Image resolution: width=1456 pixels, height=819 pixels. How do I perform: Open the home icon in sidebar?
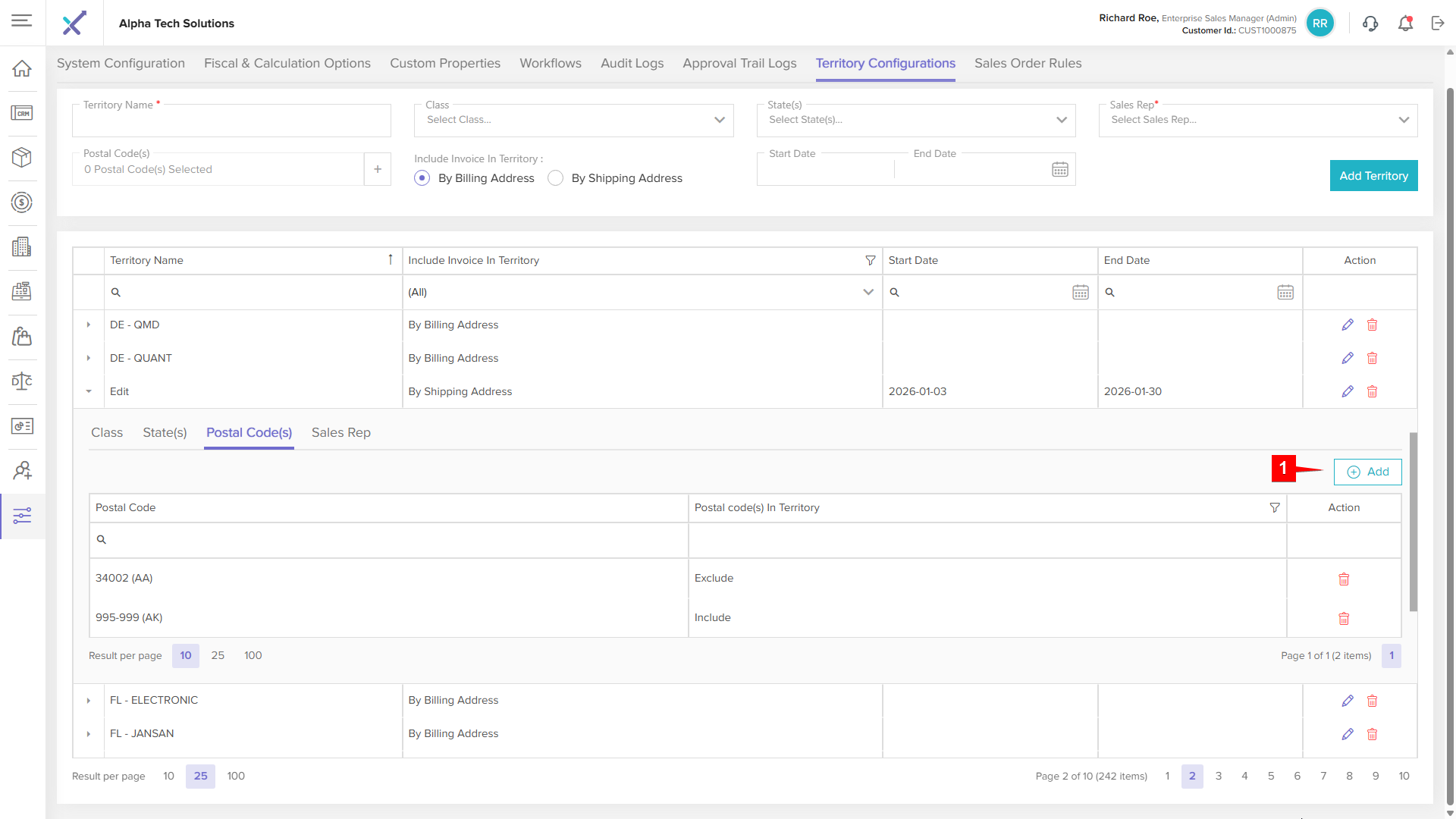coord(22,68)
